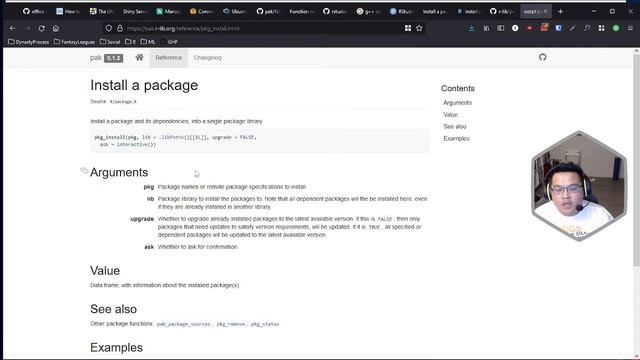This screenshot has width=640, height=360.
Task: Click the ask argument label
Action: point(149,247)
